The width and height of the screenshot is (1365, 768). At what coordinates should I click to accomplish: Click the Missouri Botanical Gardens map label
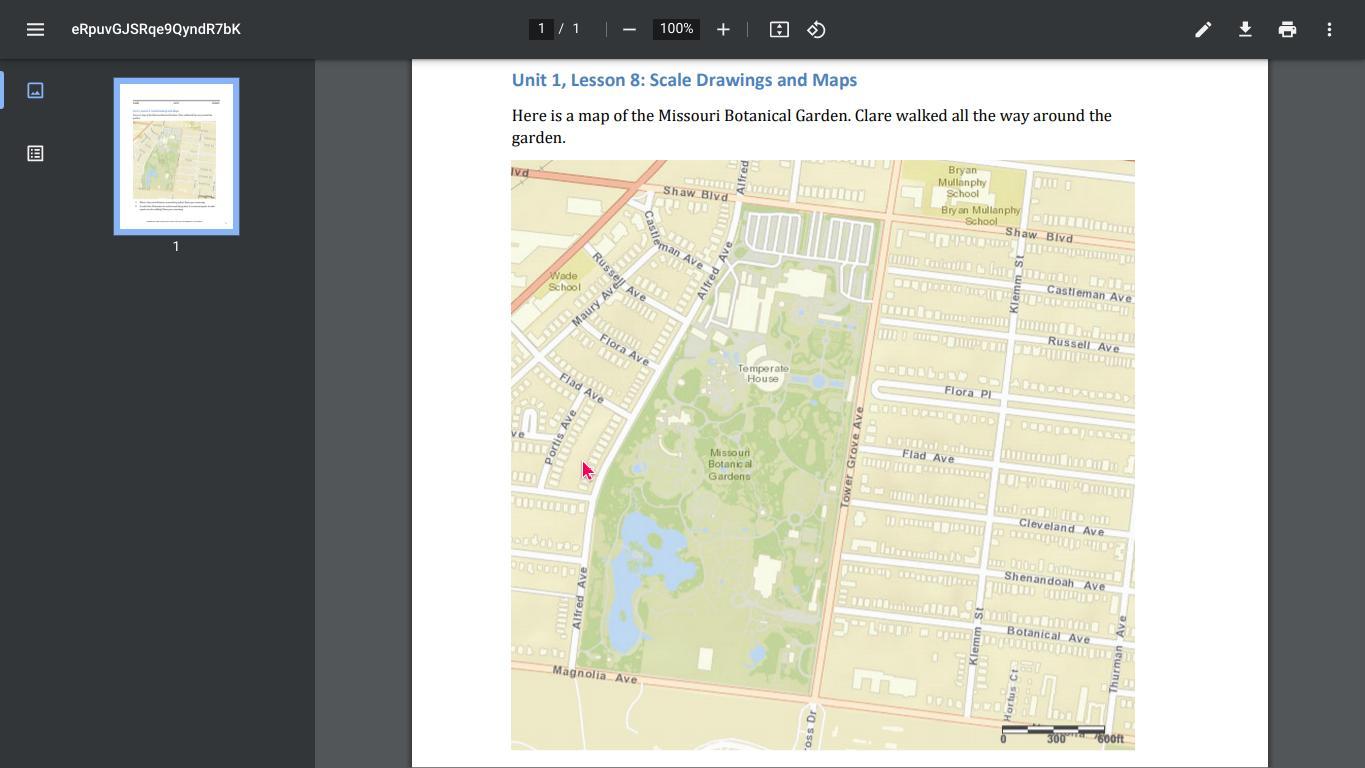(x=729, y=464)
